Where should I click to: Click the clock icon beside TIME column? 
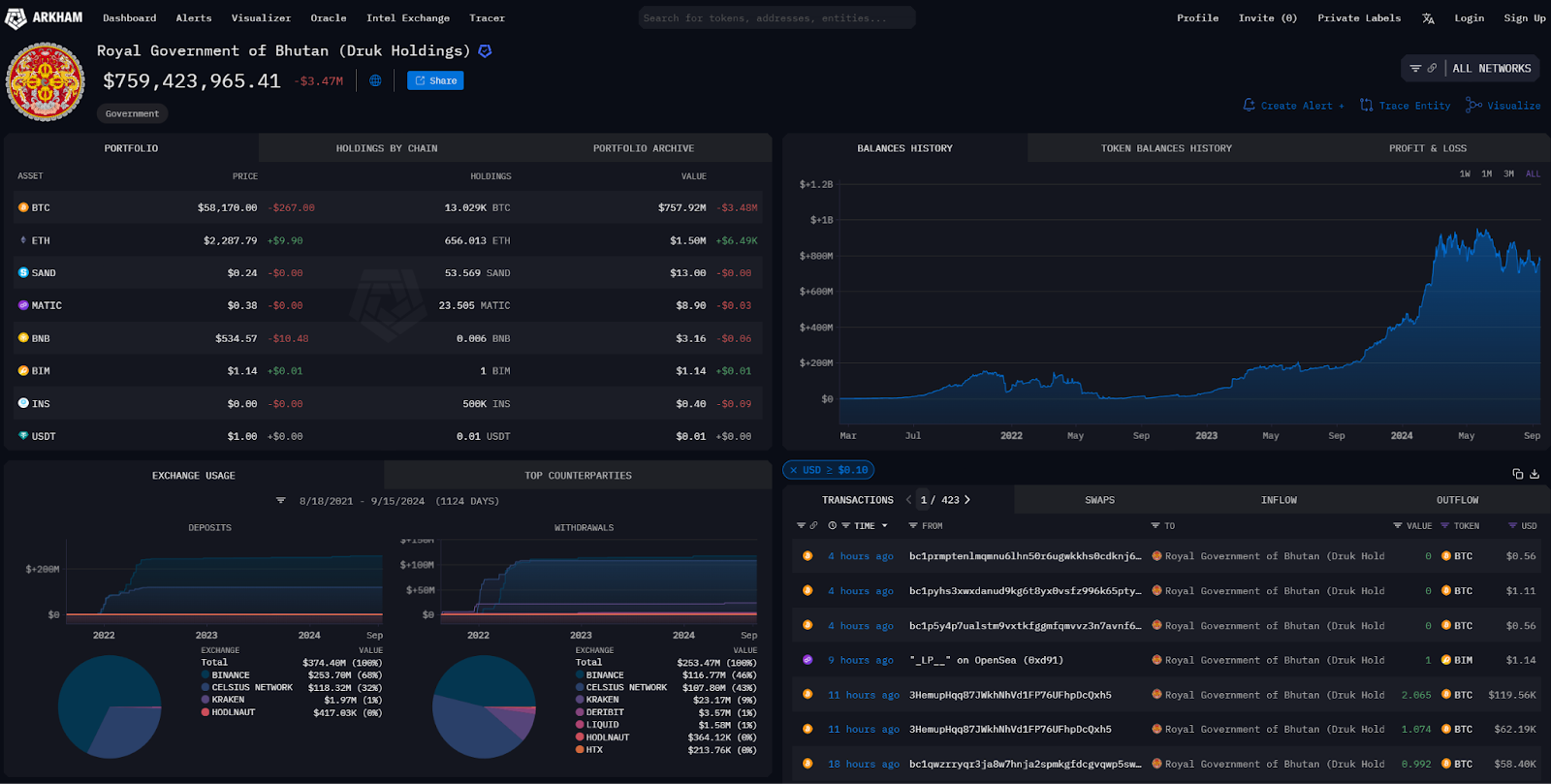click(832, 525)
